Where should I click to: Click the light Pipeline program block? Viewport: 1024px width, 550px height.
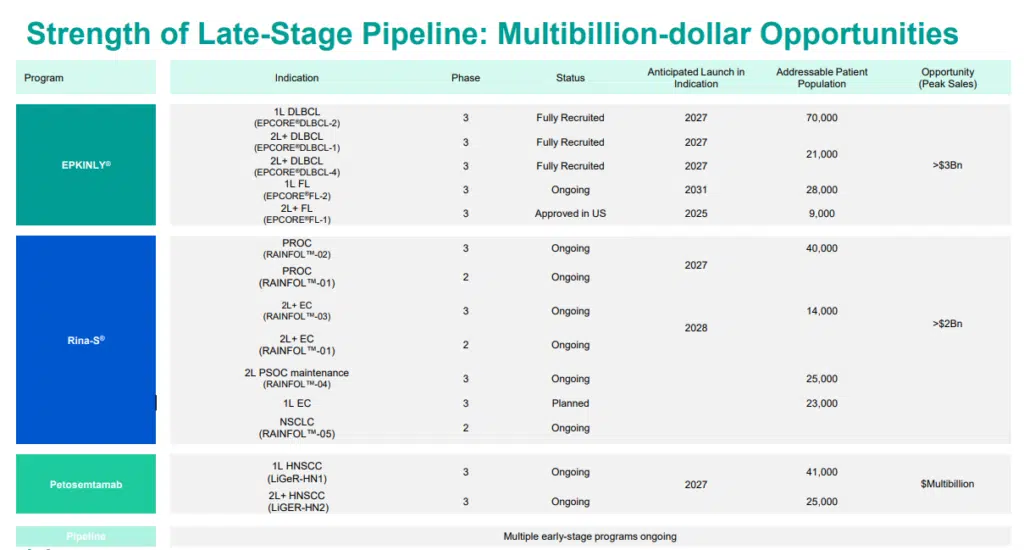click(86, 536)
